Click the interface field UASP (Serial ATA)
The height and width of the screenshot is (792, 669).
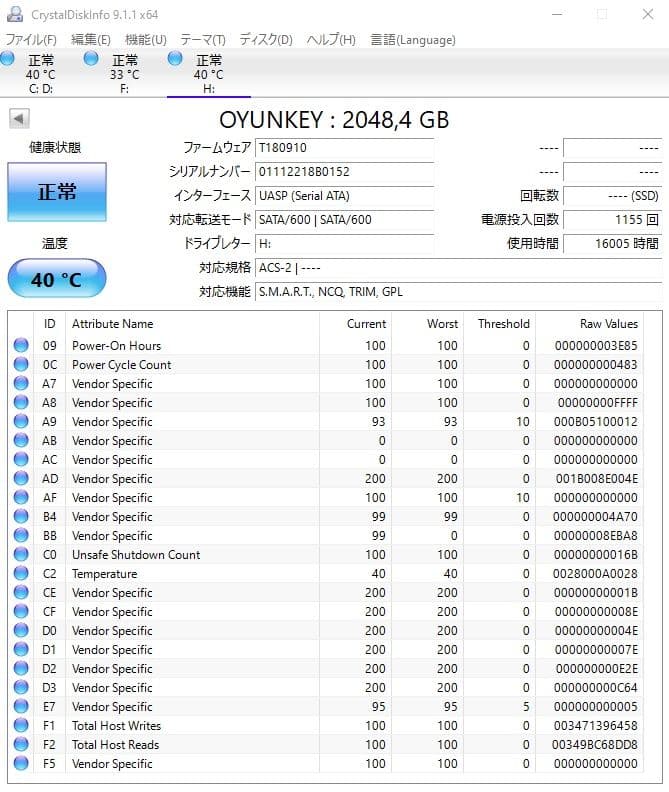(x=345, y=196)
